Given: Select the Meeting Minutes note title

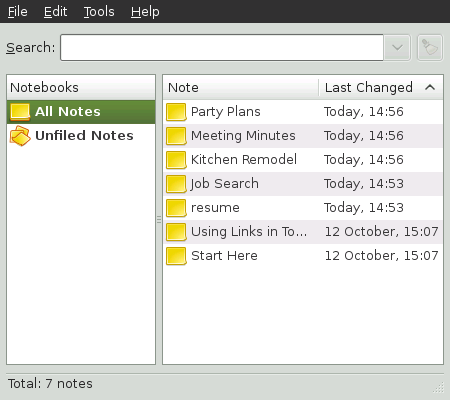Looking at the screenshot, I should (243, 136).
